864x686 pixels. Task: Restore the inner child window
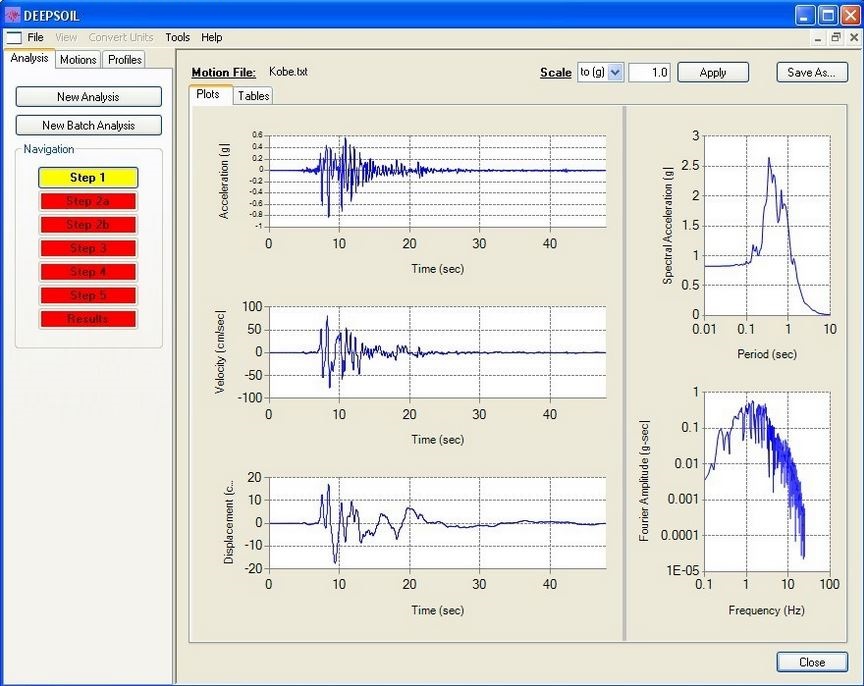(835, 37)
